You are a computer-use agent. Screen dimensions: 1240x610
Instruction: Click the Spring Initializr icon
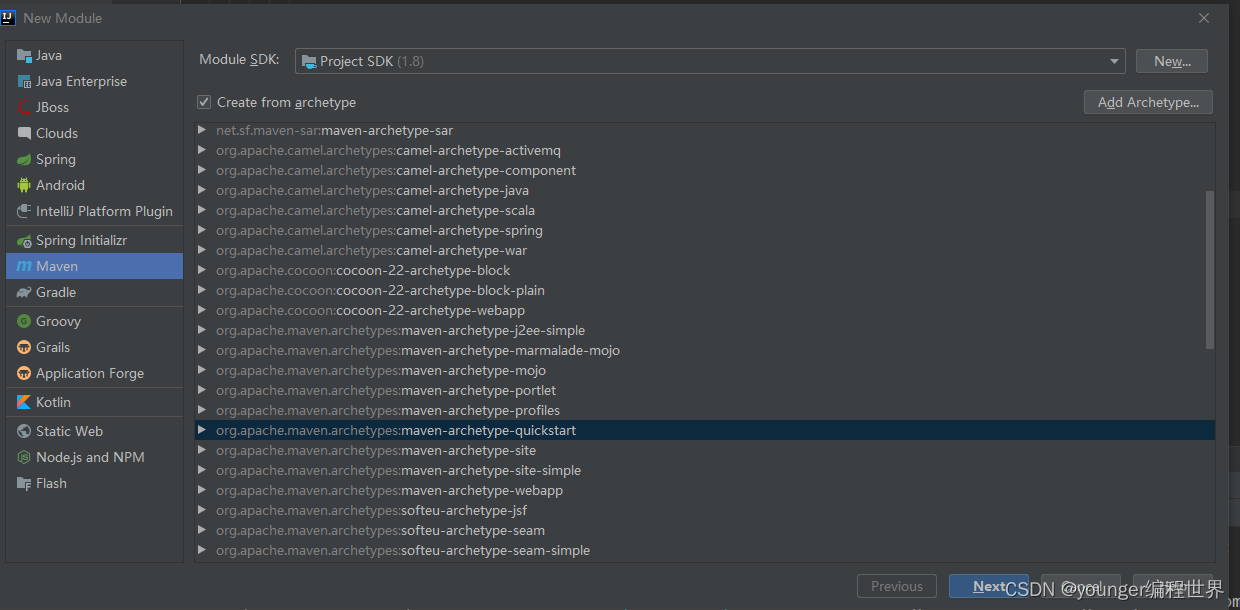coord(25,240)
